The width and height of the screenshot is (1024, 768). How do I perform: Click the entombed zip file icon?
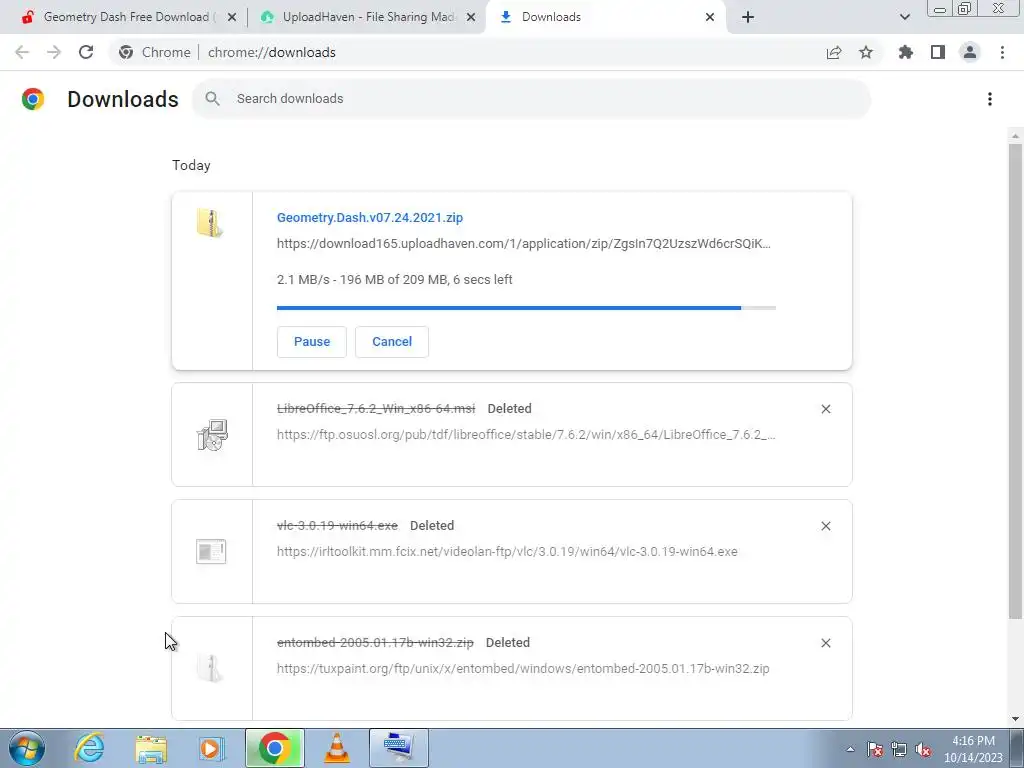[x=210, y=668]
